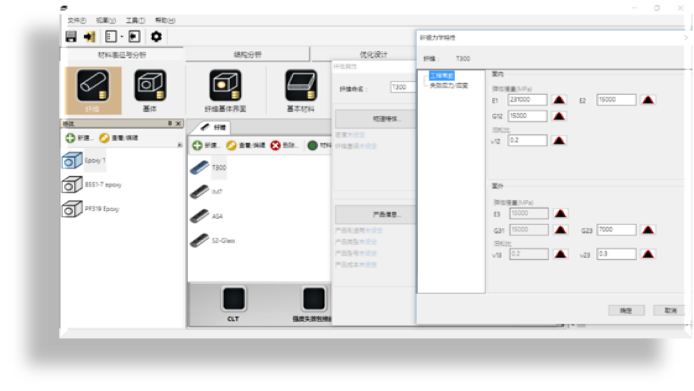Click the CLT black square icon
The image size is (694, 391).
pyautogui.click(x=234, y=299)
